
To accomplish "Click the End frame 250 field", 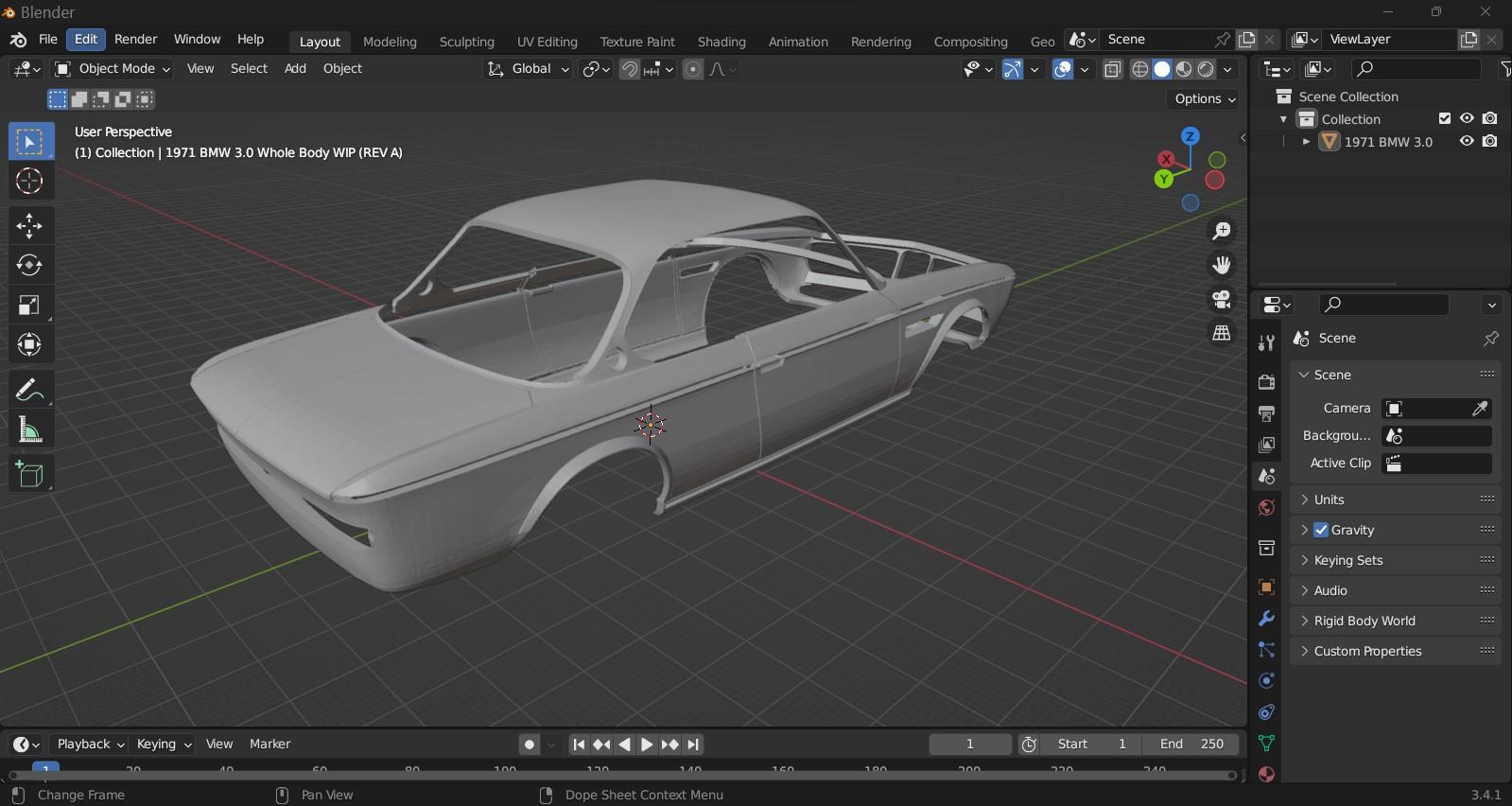I will tap(1191, 745).
